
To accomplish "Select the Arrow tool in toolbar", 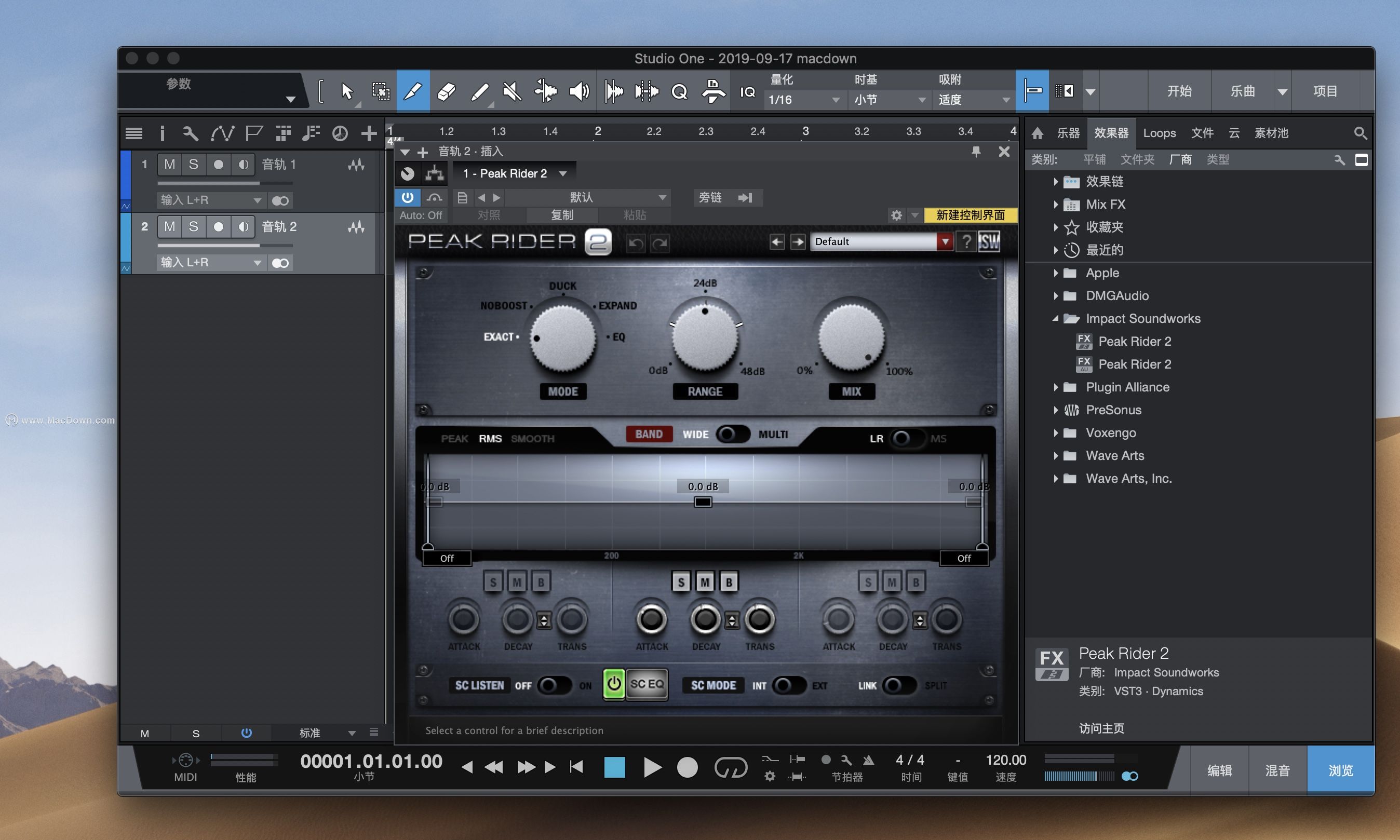I will [347, 91].
